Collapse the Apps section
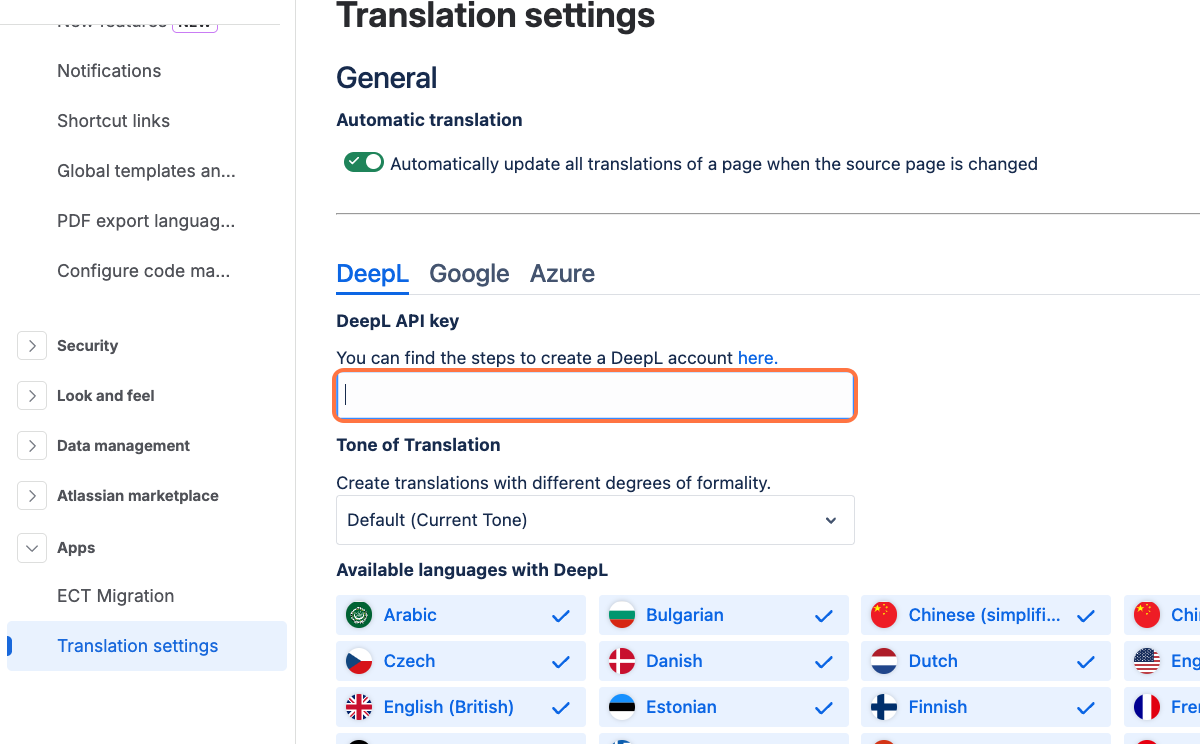Viewport: 1200px width, 744px height. (x=32, y=548)
